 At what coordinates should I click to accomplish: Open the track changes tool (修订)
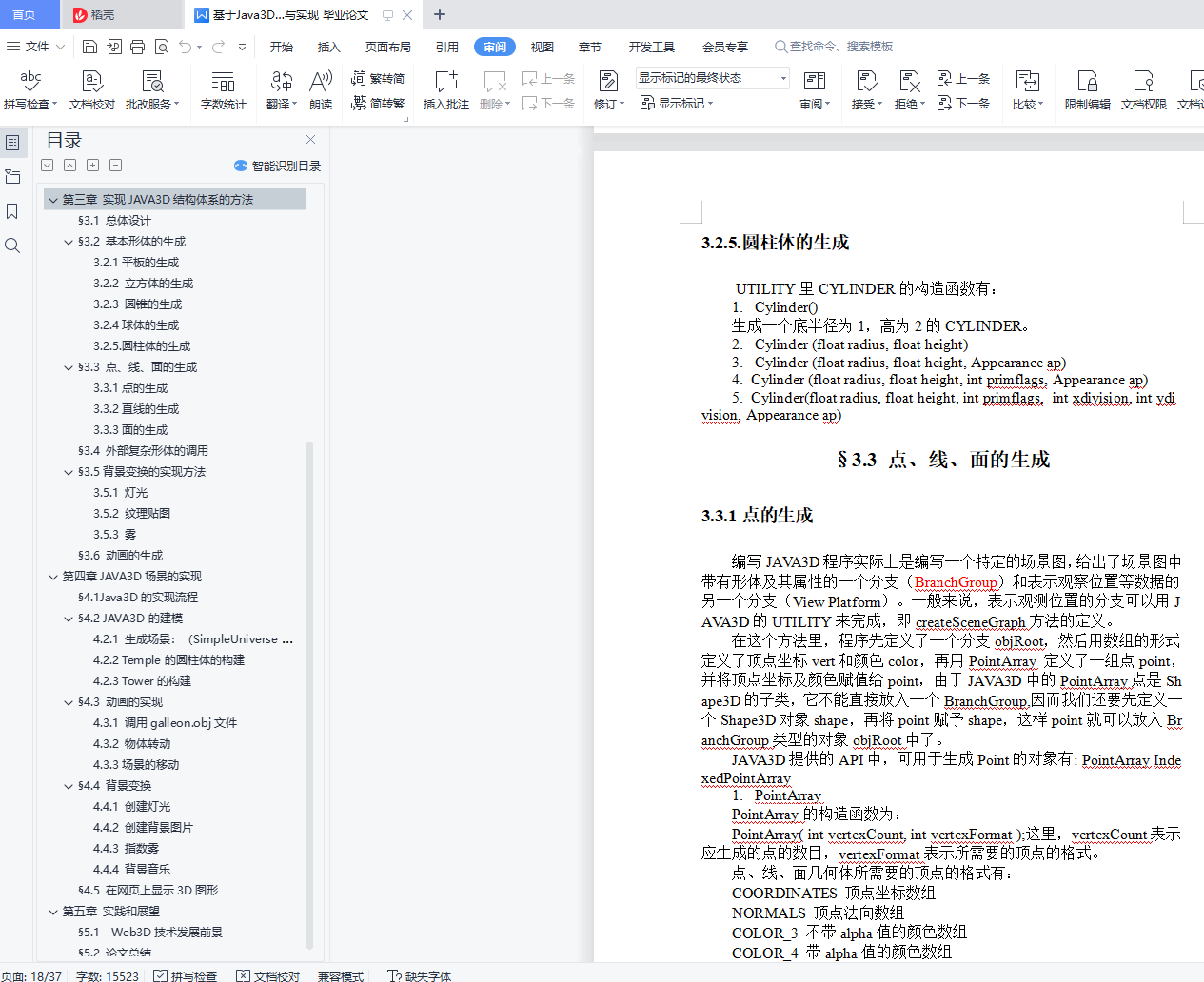(x=609, y=90)
